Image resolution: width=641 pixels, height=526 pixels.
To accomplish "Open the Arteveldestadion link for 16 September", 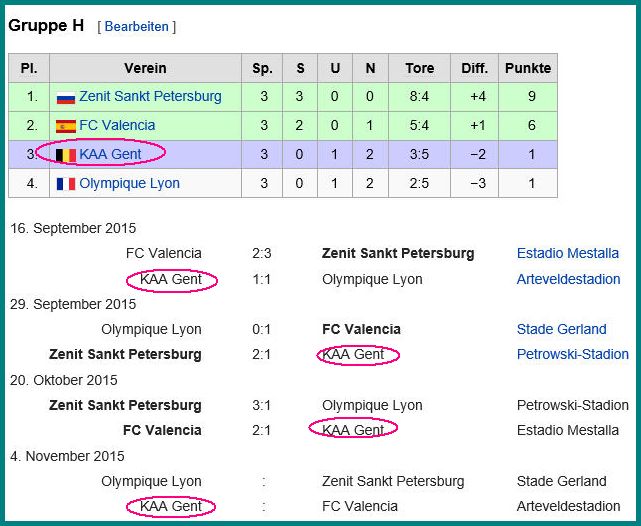I will (569, 279).
